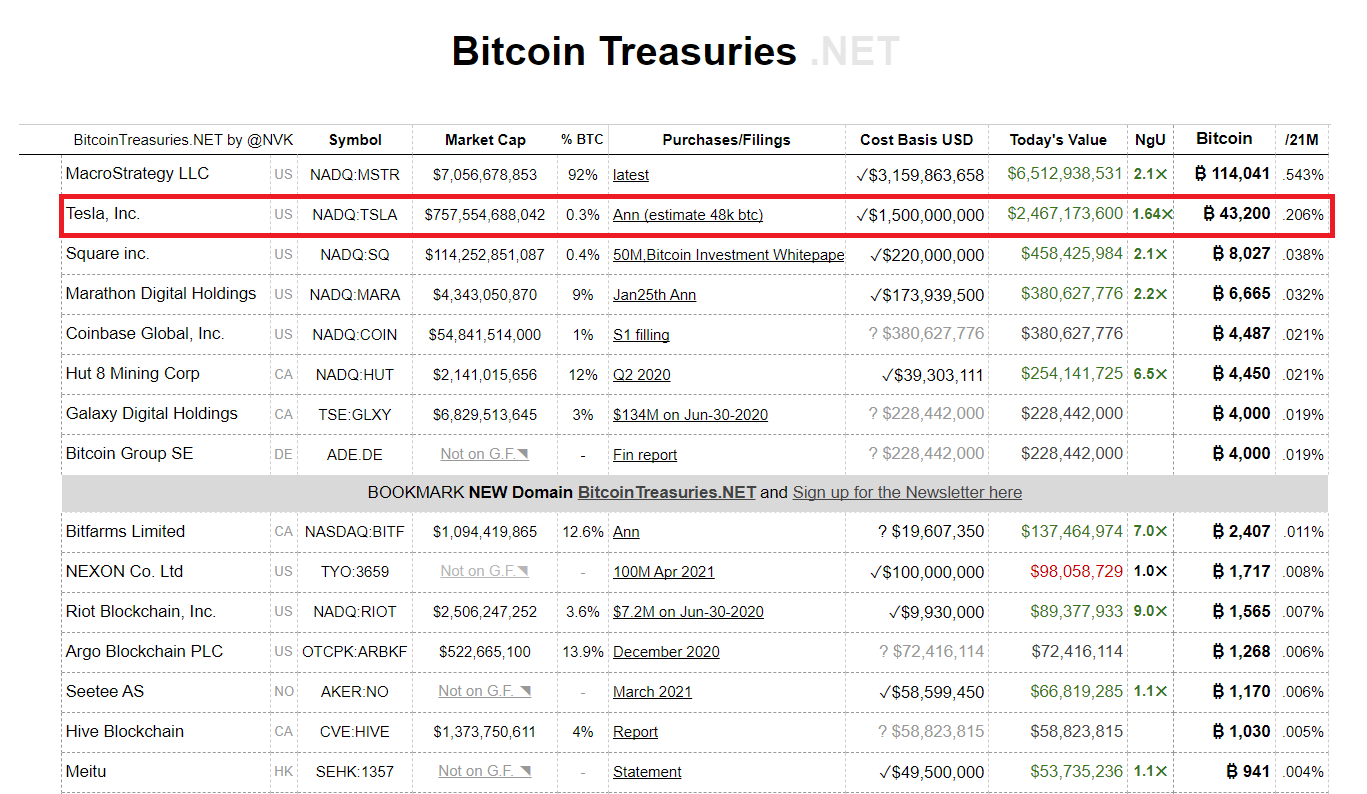Click the 'Market Cap' column header
This screenshot has height=794, width=1367.
(x=485, y=140)
